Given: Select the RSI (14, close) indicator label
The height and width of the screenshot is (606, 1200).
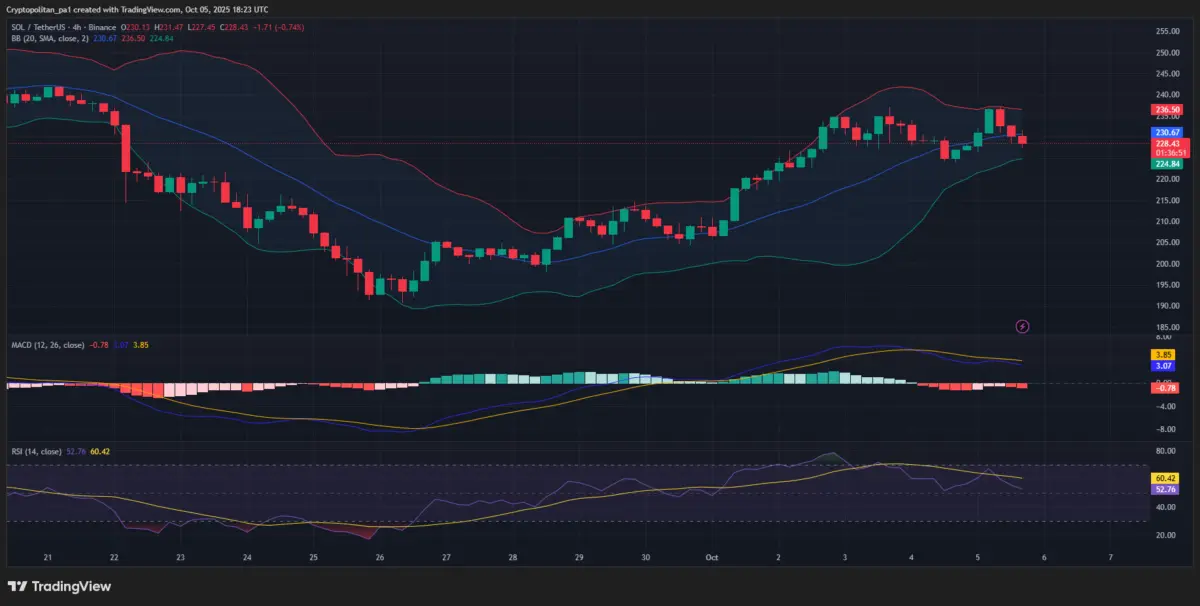Looking at the screenshot, I should click(33, 452).
